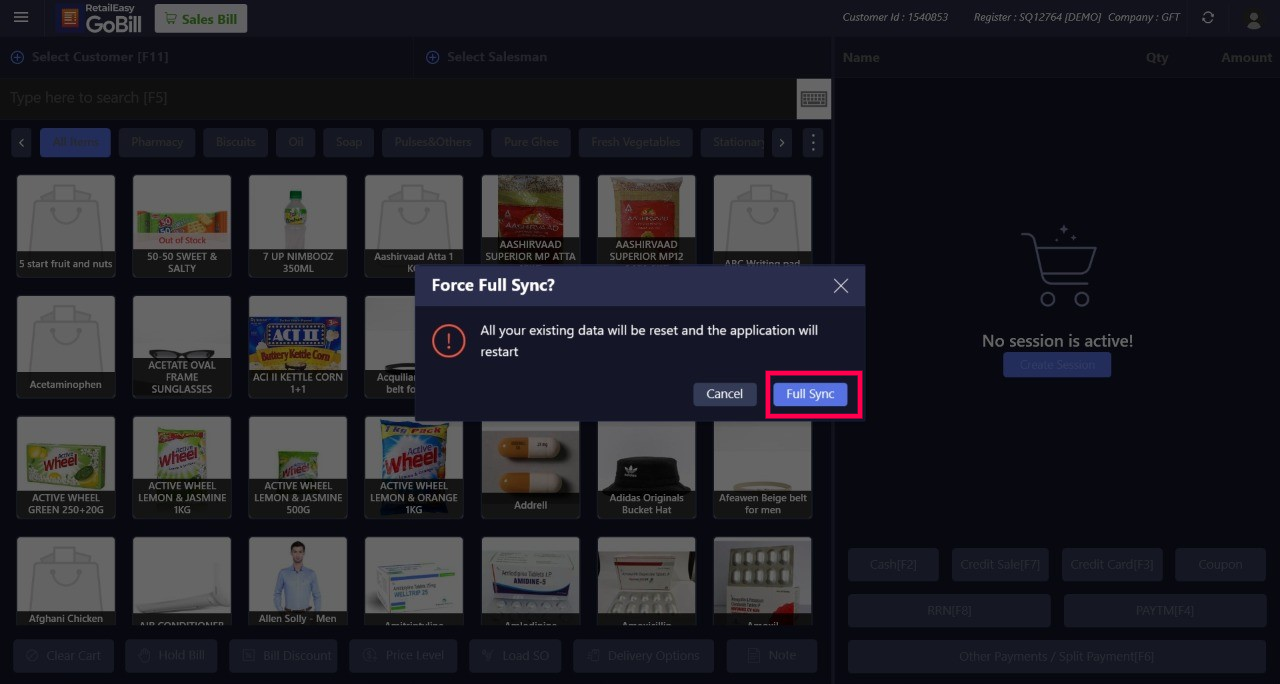Open the user profile icon

point(1252,18)
